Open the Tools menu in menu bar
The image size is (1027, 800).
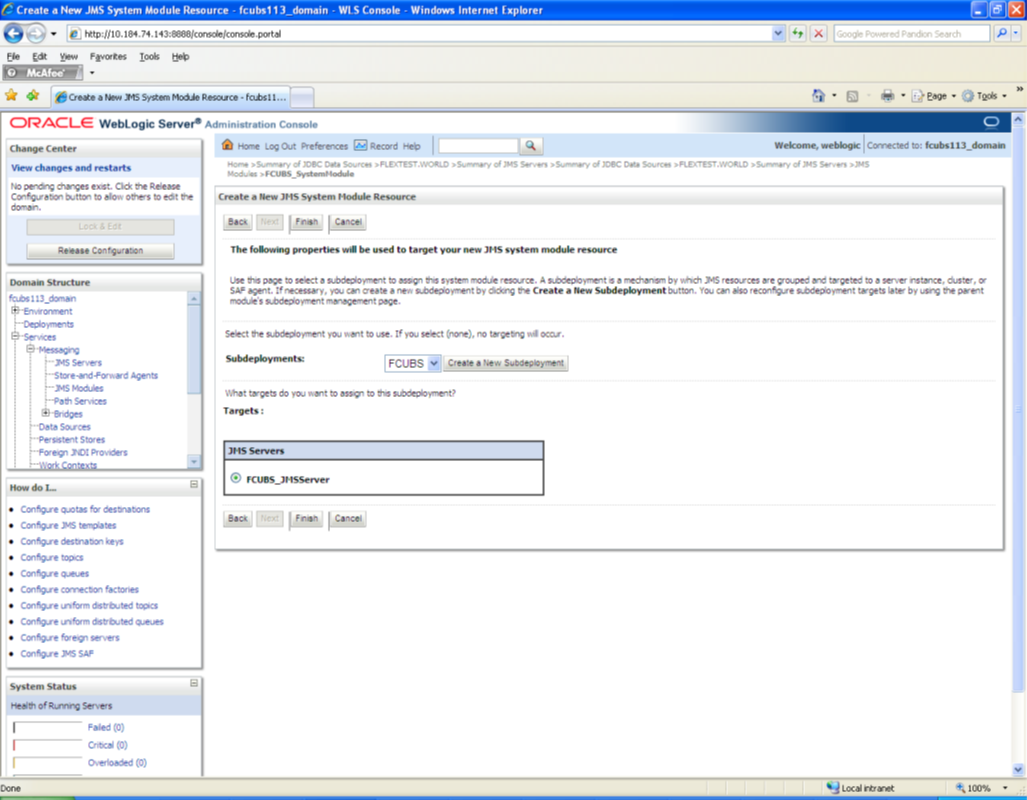coord(149,56)
